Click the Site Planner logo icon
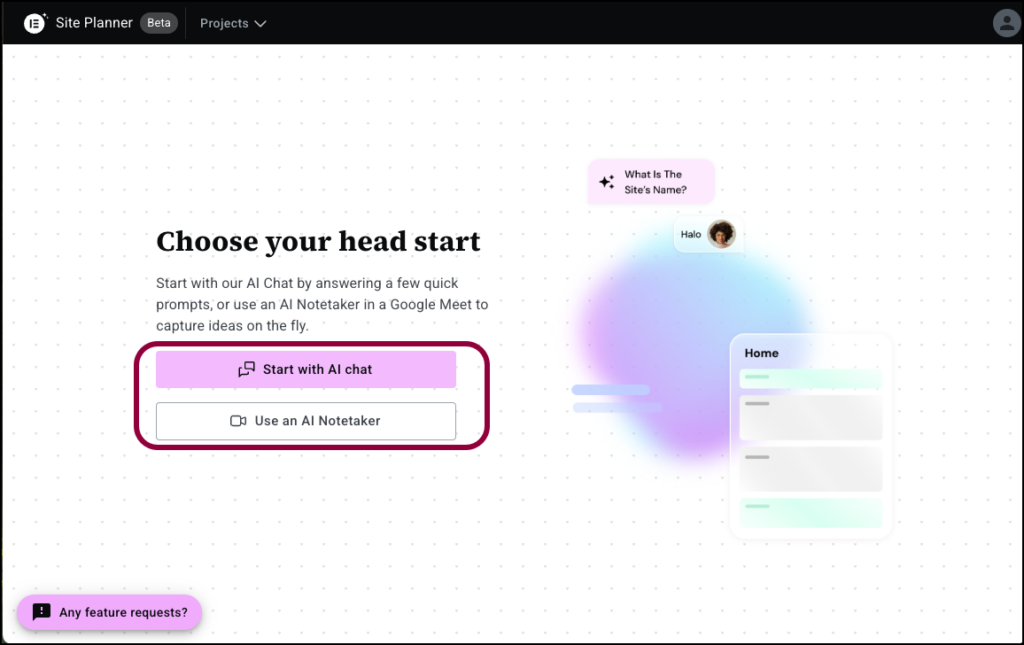The height and width of the screenshot is (645, 1024). click(x=35, y=22)
